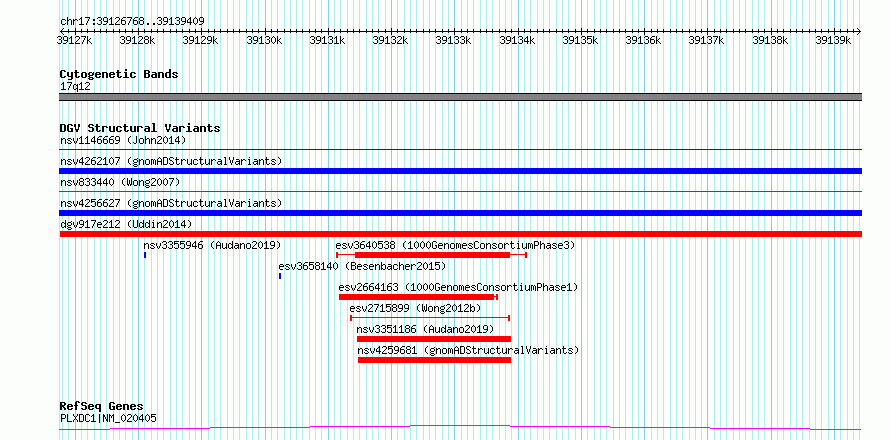The image size is (890, 440).
Task: Open variant dgv917e212 (Uddin2014) label
Action: click(x=126, y=224)
